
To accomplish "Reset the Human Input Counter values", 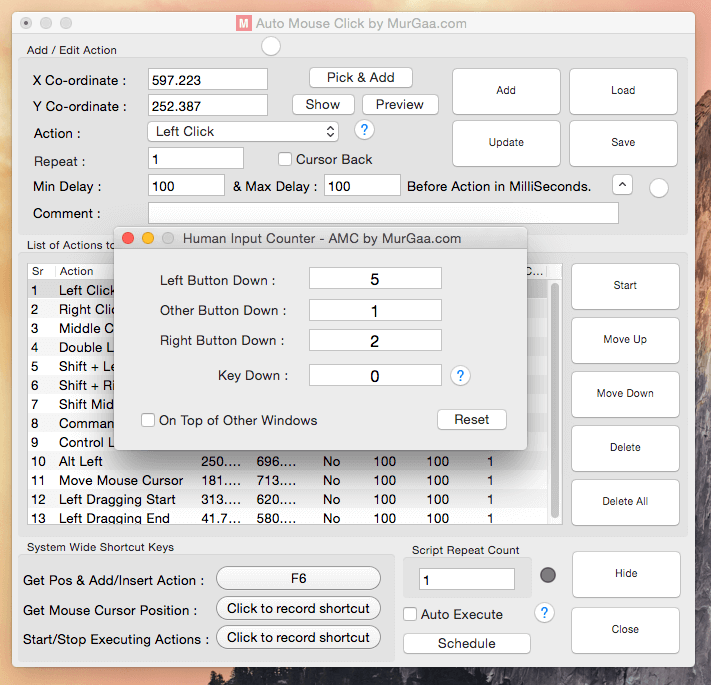I will [x=472, y=419].
